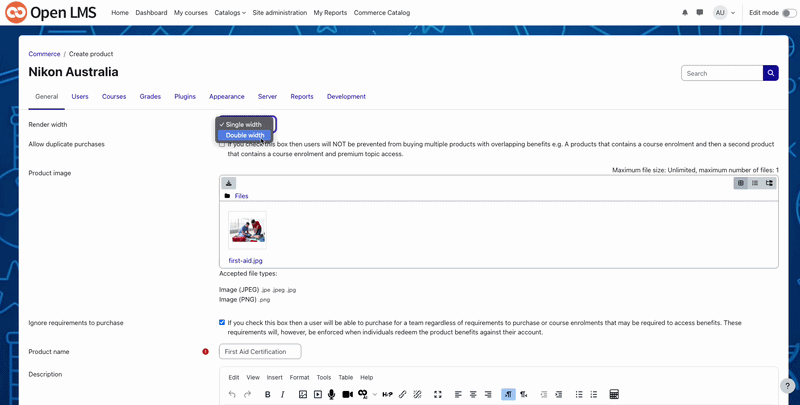Open the editor Table menu
800x405 pixels.
point(346,377)
